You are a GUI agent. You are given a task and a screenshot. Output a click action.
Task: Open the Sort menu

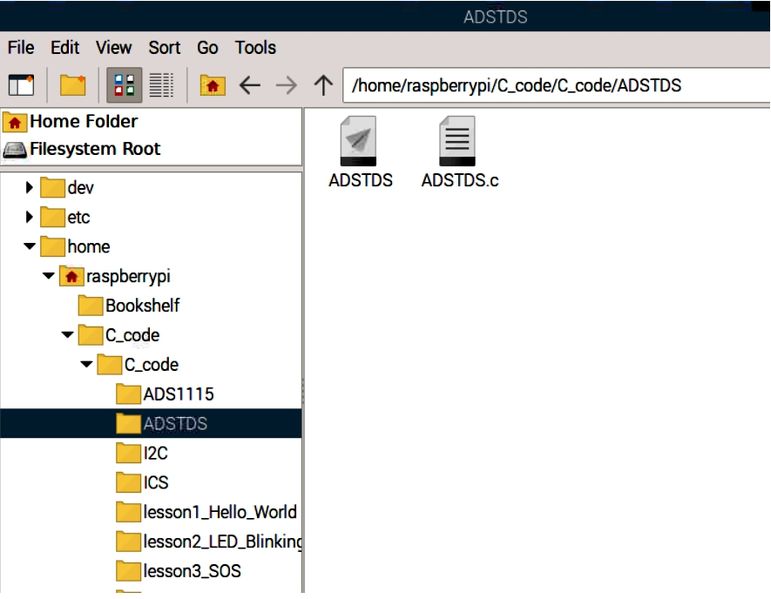(164, 47)
